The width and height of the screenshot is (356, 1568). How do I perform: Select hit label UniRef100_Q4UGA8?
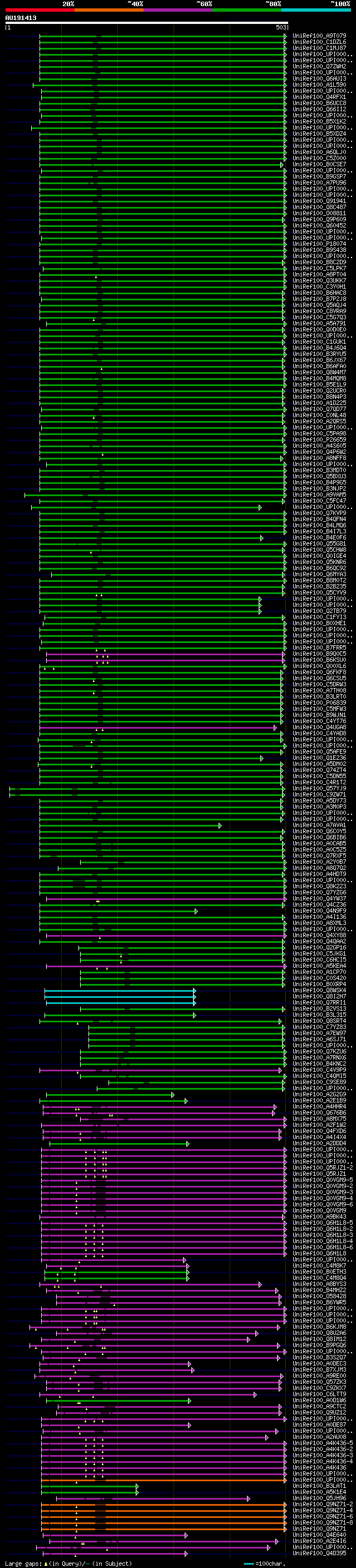pyautogui.click(x=319, y=728)
